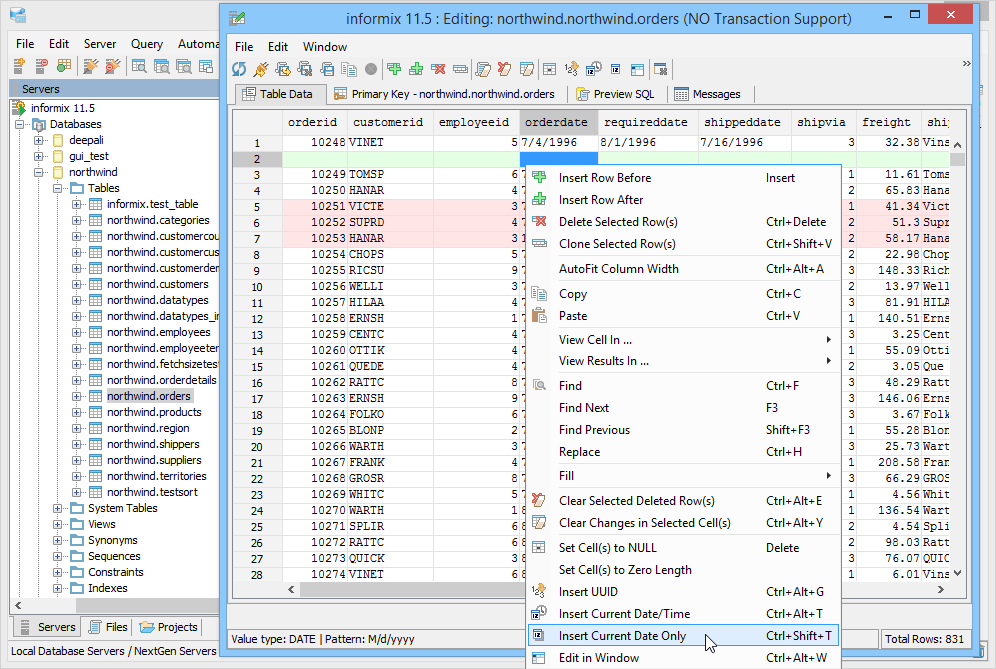996x669 pixels.
Task: Select Delete Selected Row(s) context menu entry
Action: click(683, 222)
